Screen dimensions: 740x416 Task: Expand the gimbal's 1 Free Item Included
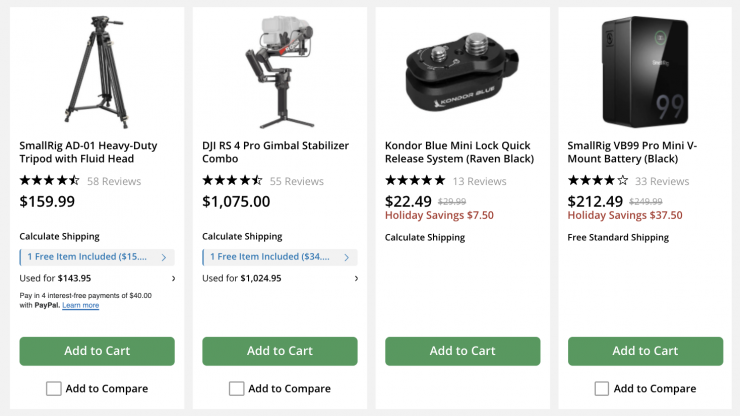coord(279,257)
